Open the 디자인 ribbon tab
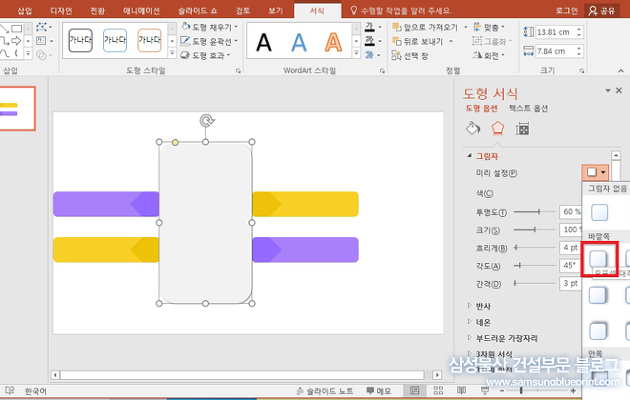 click(x=61, y=11)
